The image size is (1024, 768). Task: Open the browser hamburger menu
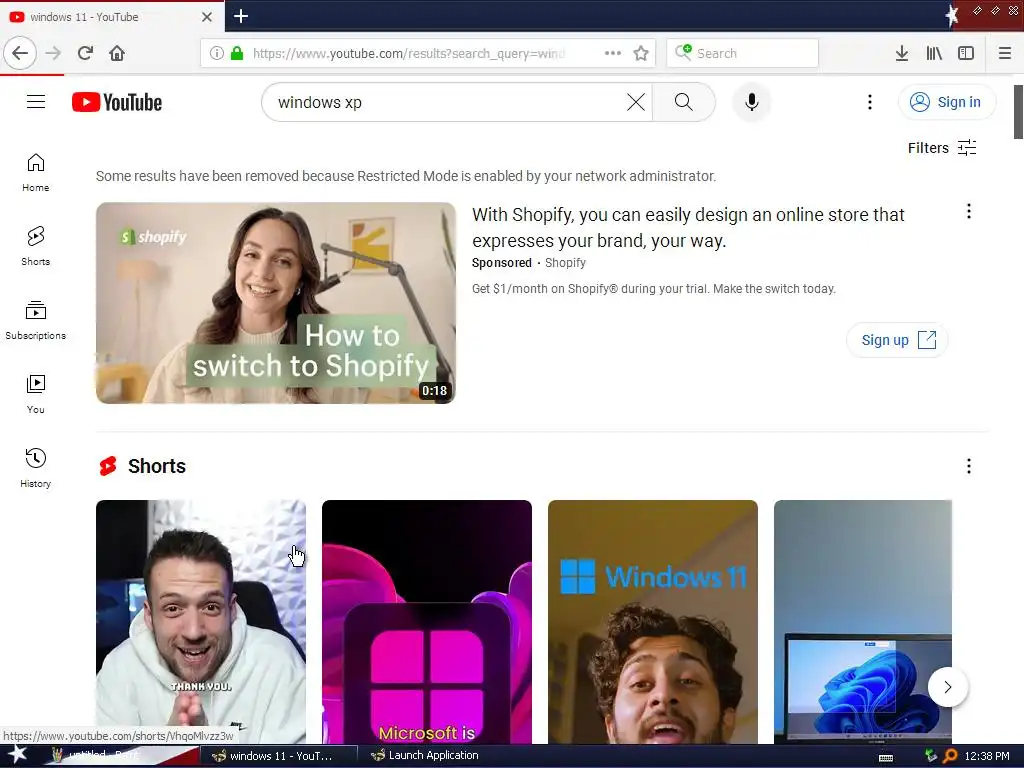(1005, 54)
